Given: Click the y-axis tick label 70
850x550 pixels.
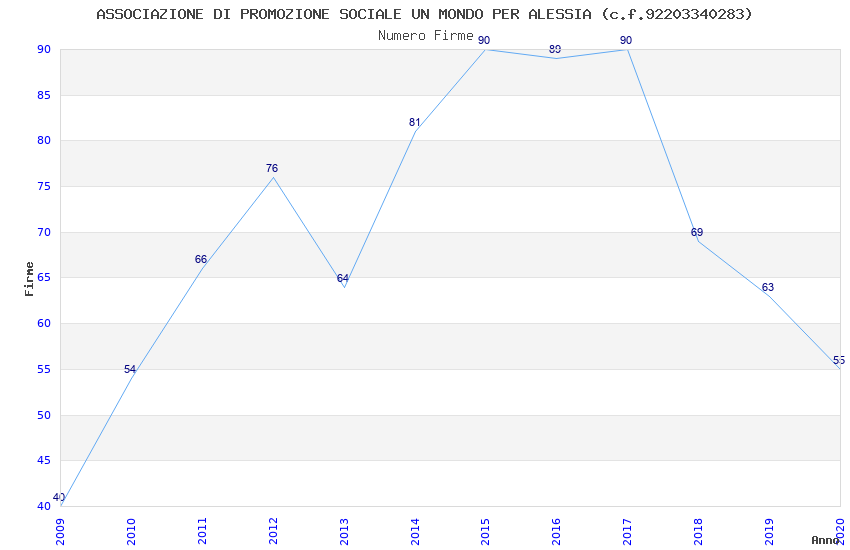Looking at the screenshot, I should 44,232.
